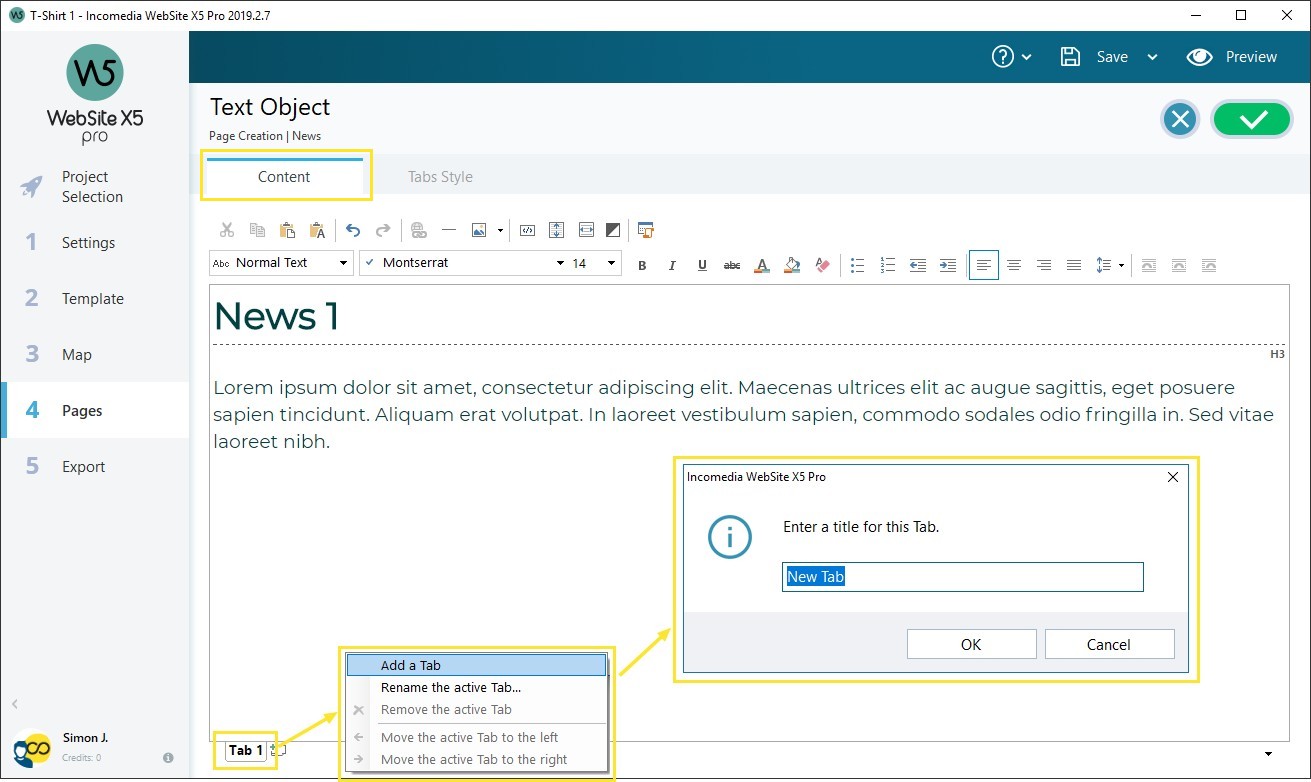Open the background fill color bucket
Viewport: 1311px width, 782px height.
pyautogui.click(x=792, y=265)
